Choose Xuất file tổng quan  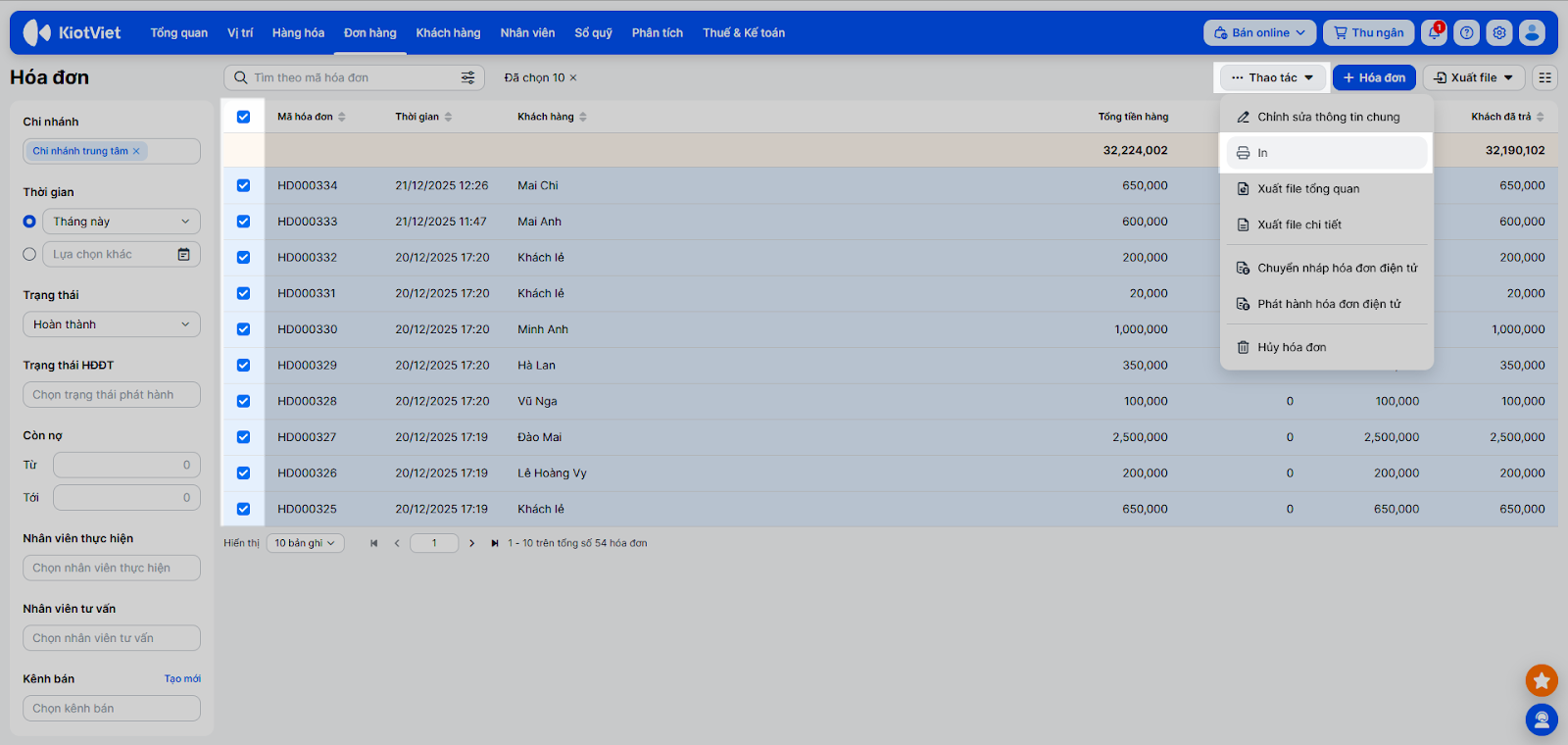[x=1327, y=189]
